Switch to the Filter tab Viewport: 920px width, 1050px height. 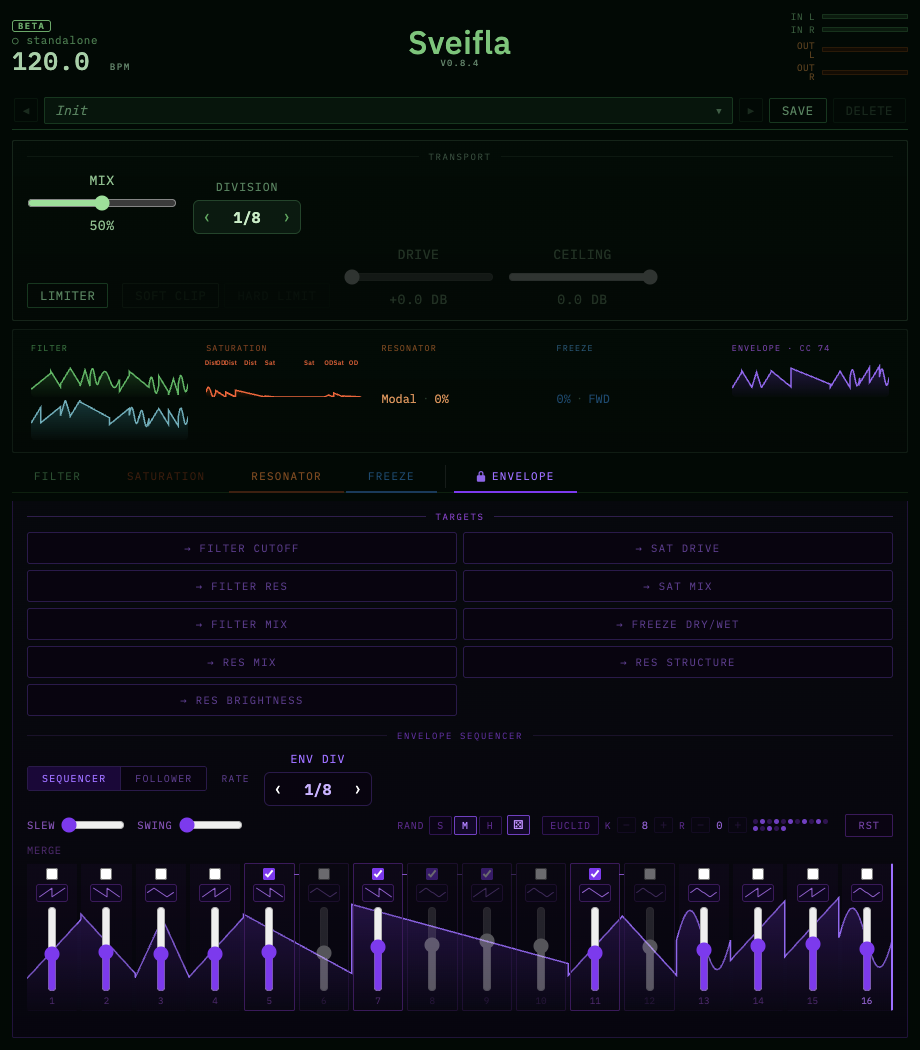point(57,476)
